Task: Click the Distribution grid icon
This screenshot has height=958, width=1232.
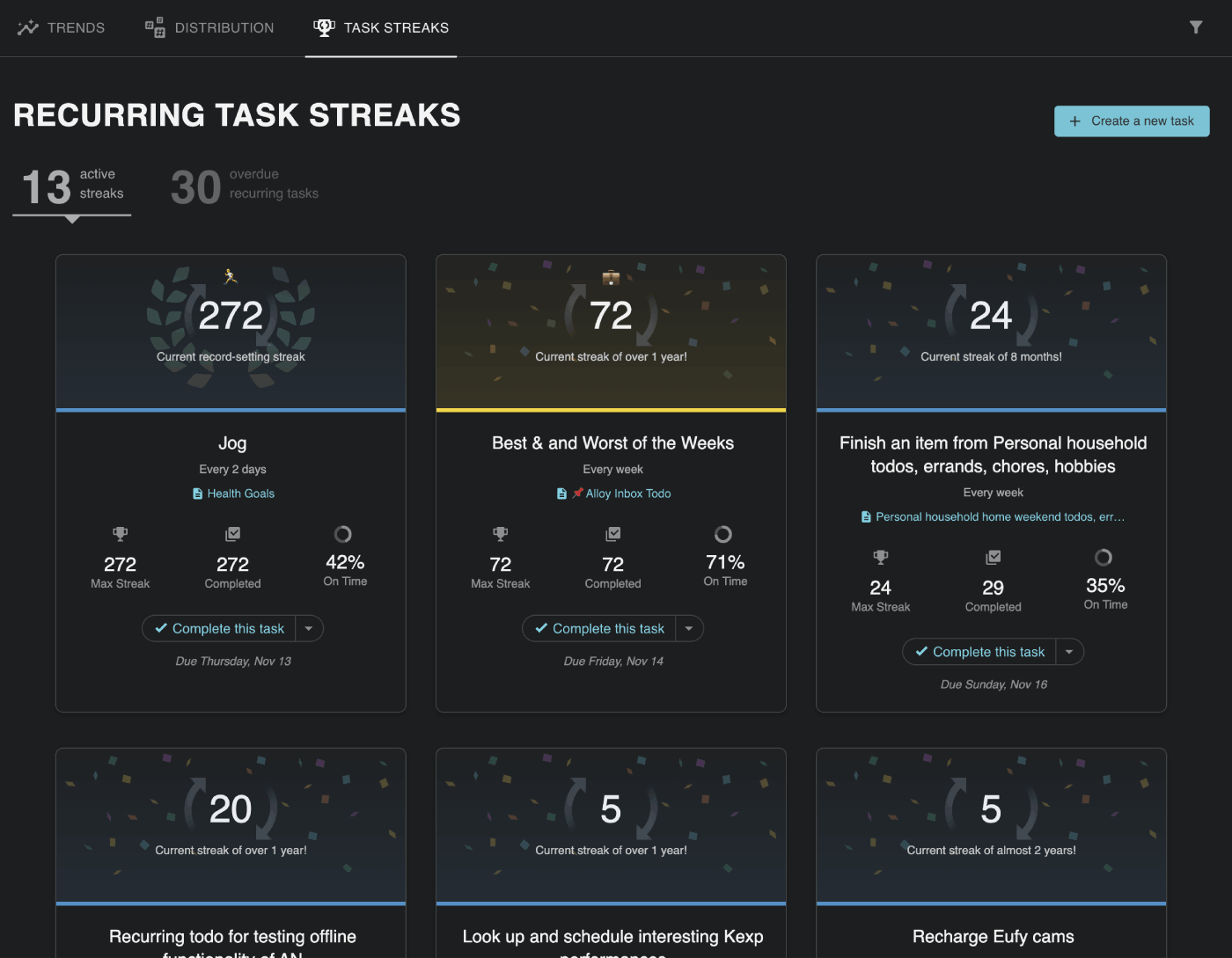Action: [x=155, y=27]
